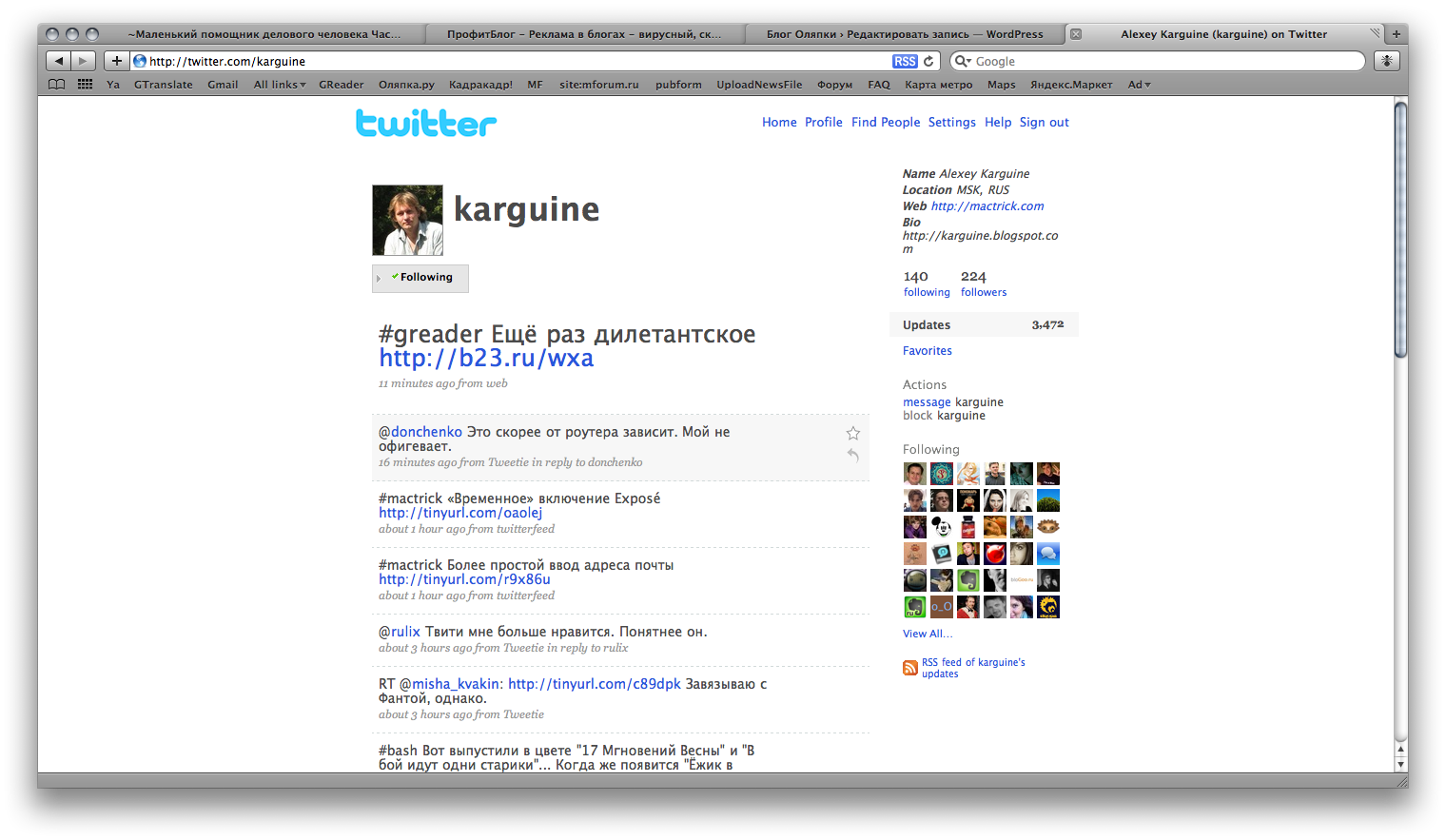The image size is (1446, 840).
Task: Open the Олянка.ру bookmark
Action: click(406, 85)
